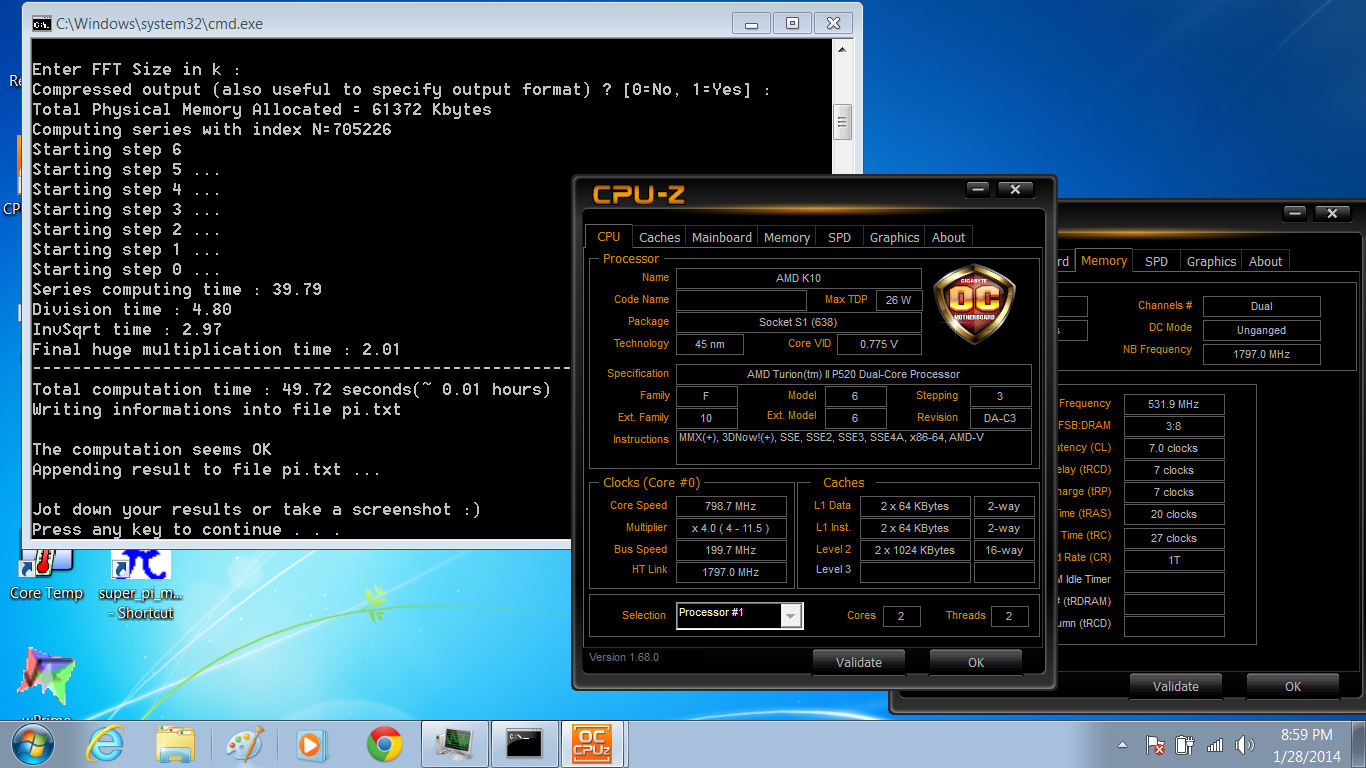Open the super_pi_mod shortcut desktop icon
Image resolution: width=1366 pixels, height=768 pixels.
[141, 585]
